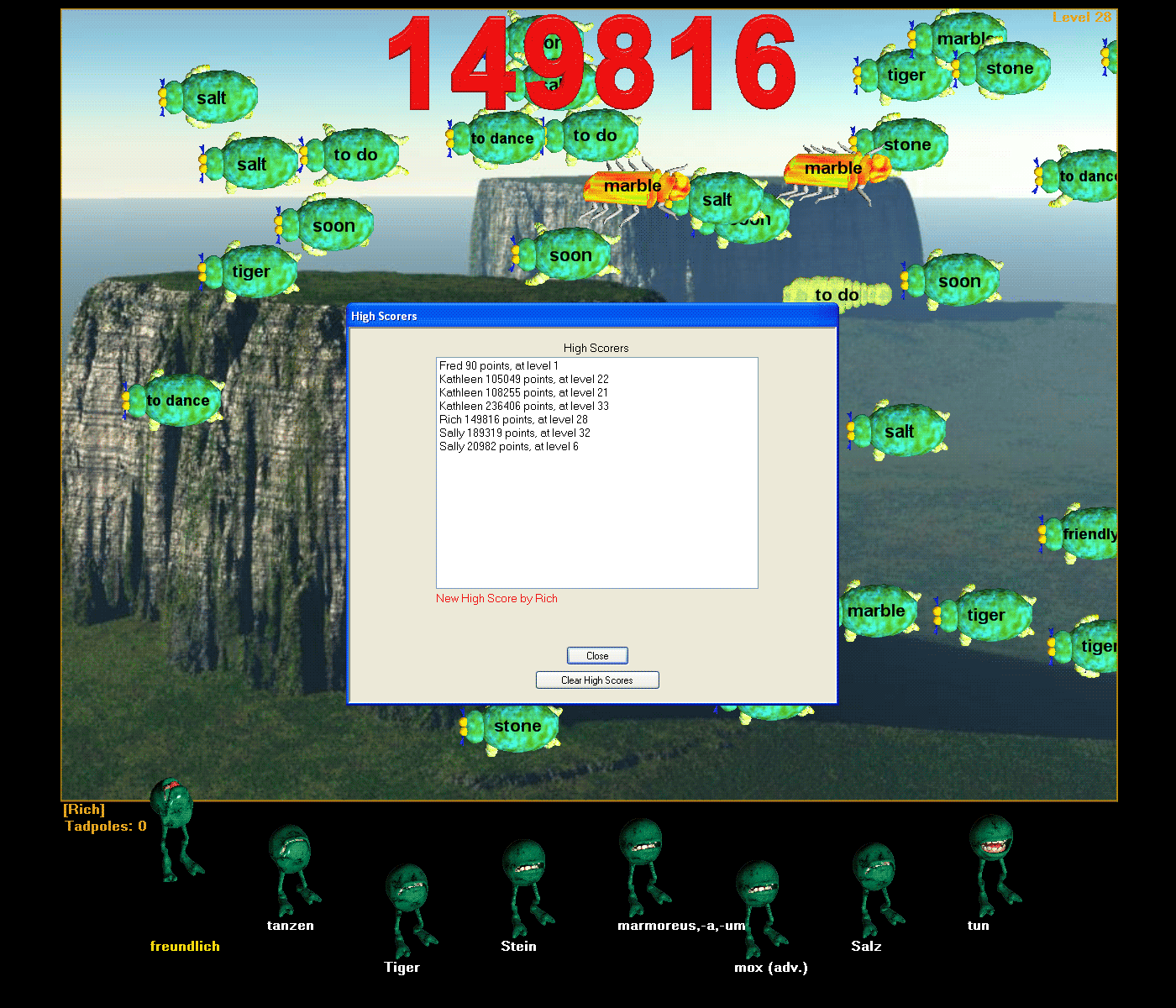1176x1008 pixels.
Task: Select the Fred 90 points entry
Action: point(498,365)
